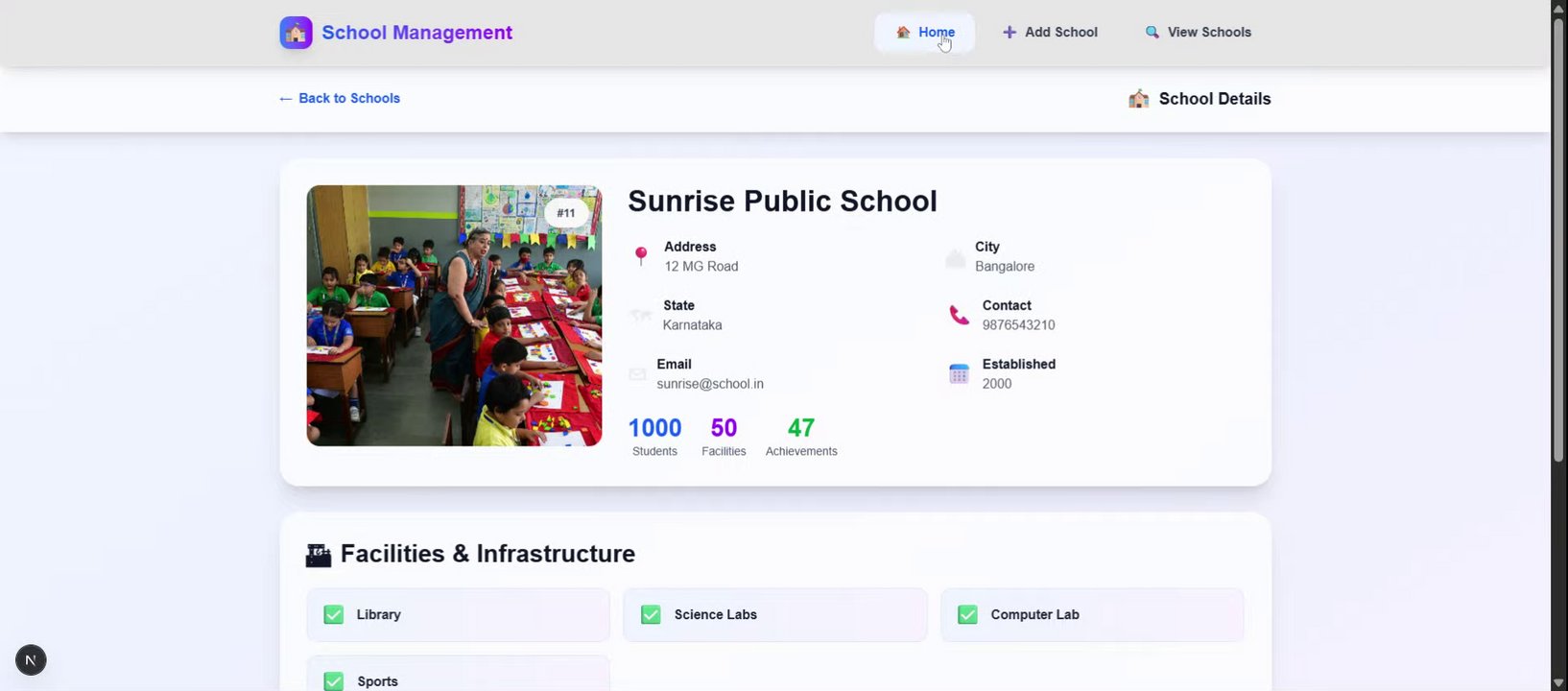Open the Add School nav item
Image resolution: width=1568 pixels, height=691 pixels.
coord(1050,33)
